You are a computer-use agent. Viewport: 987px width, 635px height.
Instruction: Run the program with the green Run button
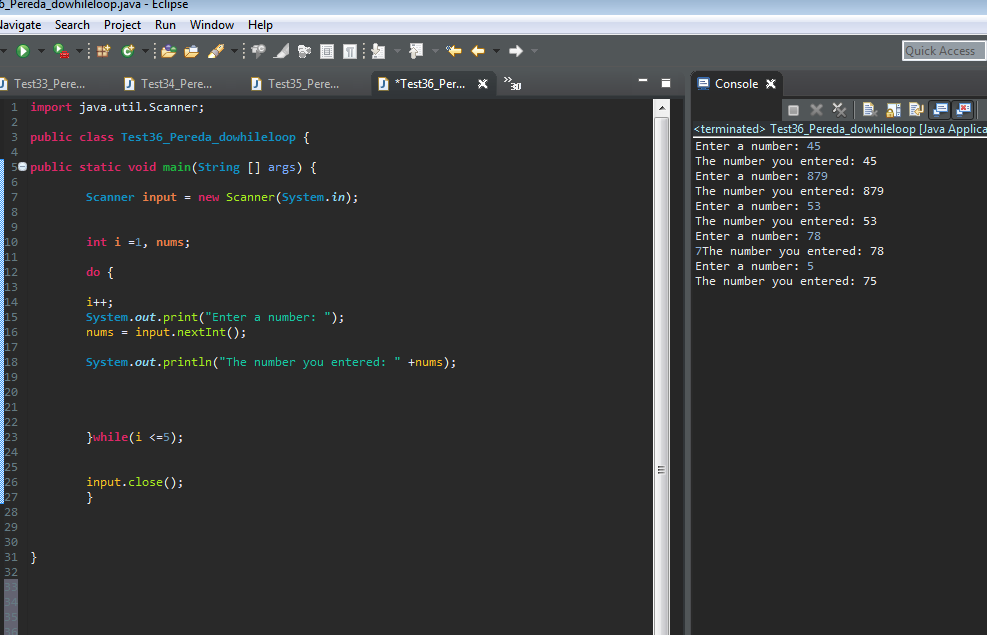click(x=23, y=50)
